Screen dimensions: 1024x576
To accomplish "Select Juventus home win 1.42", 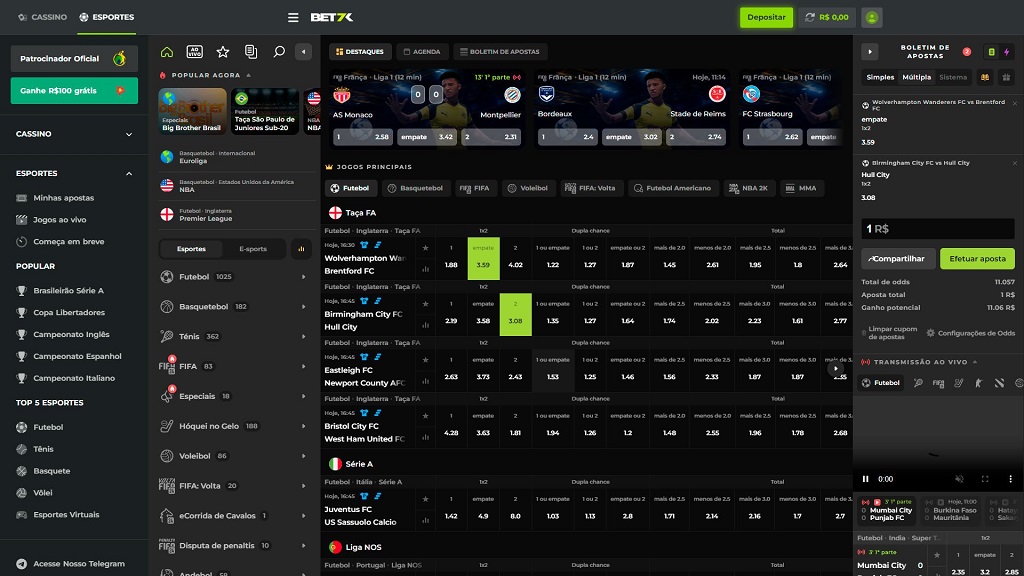I will coord(451,509).
